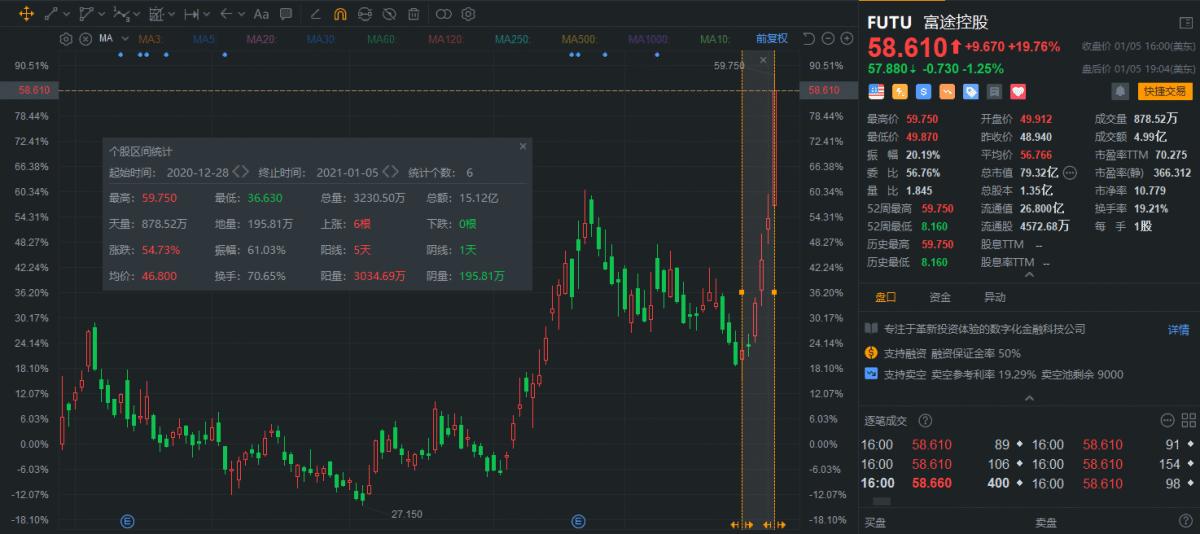Switch to the 资金 tab
The width and height of the screenshot is (1200, 534).
(x=939, y=297)
